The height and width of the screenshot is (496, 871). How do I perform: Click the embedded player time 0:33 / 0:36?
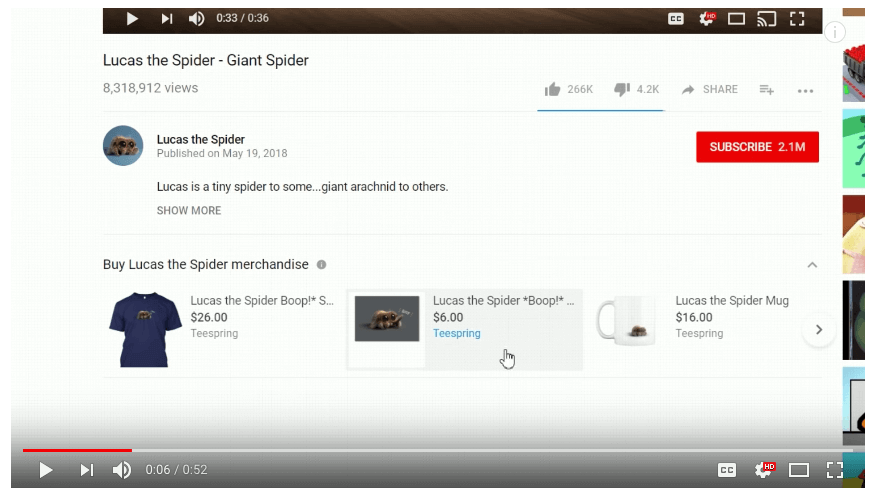(x=242, y=18)
